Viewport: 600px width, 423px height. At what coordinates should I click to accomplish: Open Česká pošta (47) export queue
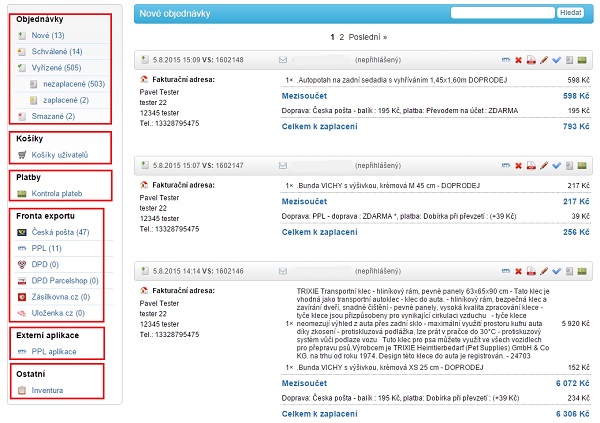pos(60,232)
